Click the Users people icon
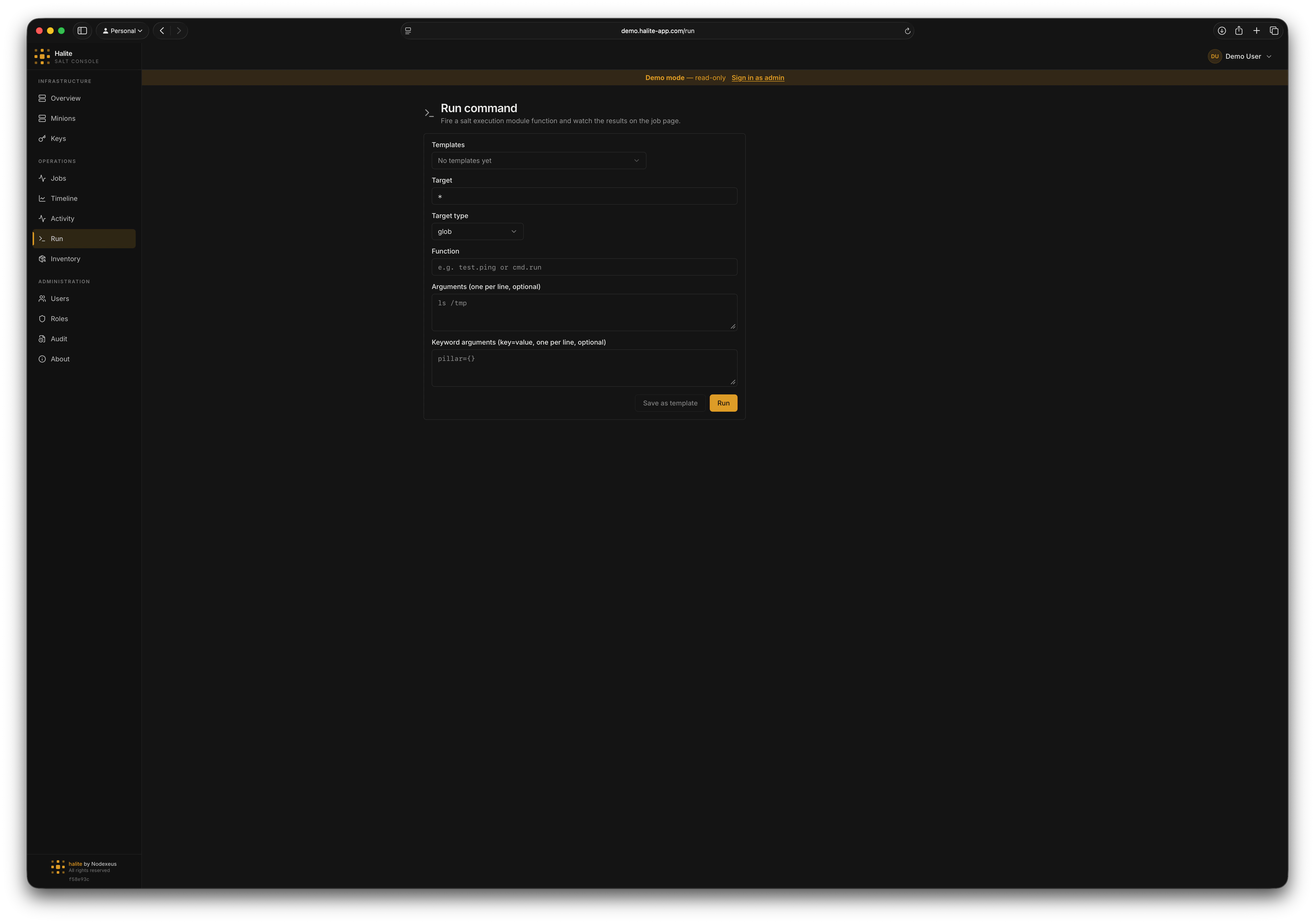The height and width of the screenshot is (924, 1315). pyautogui.click(x=42, y=299)
